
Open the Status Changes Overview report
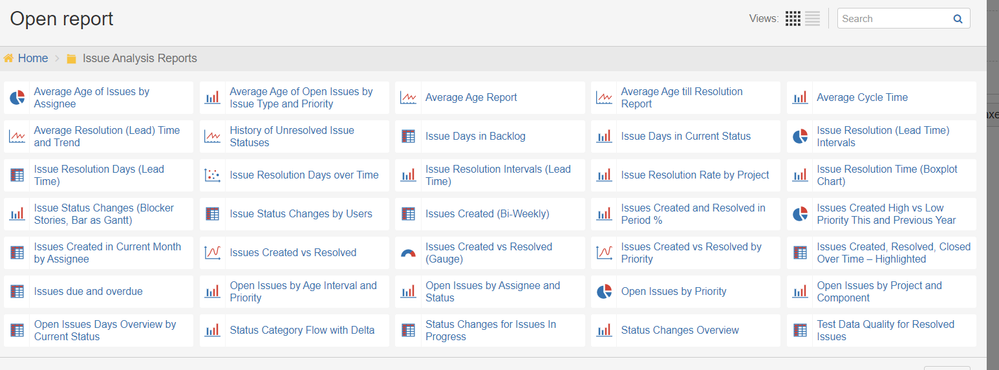[x=680, y=331]
